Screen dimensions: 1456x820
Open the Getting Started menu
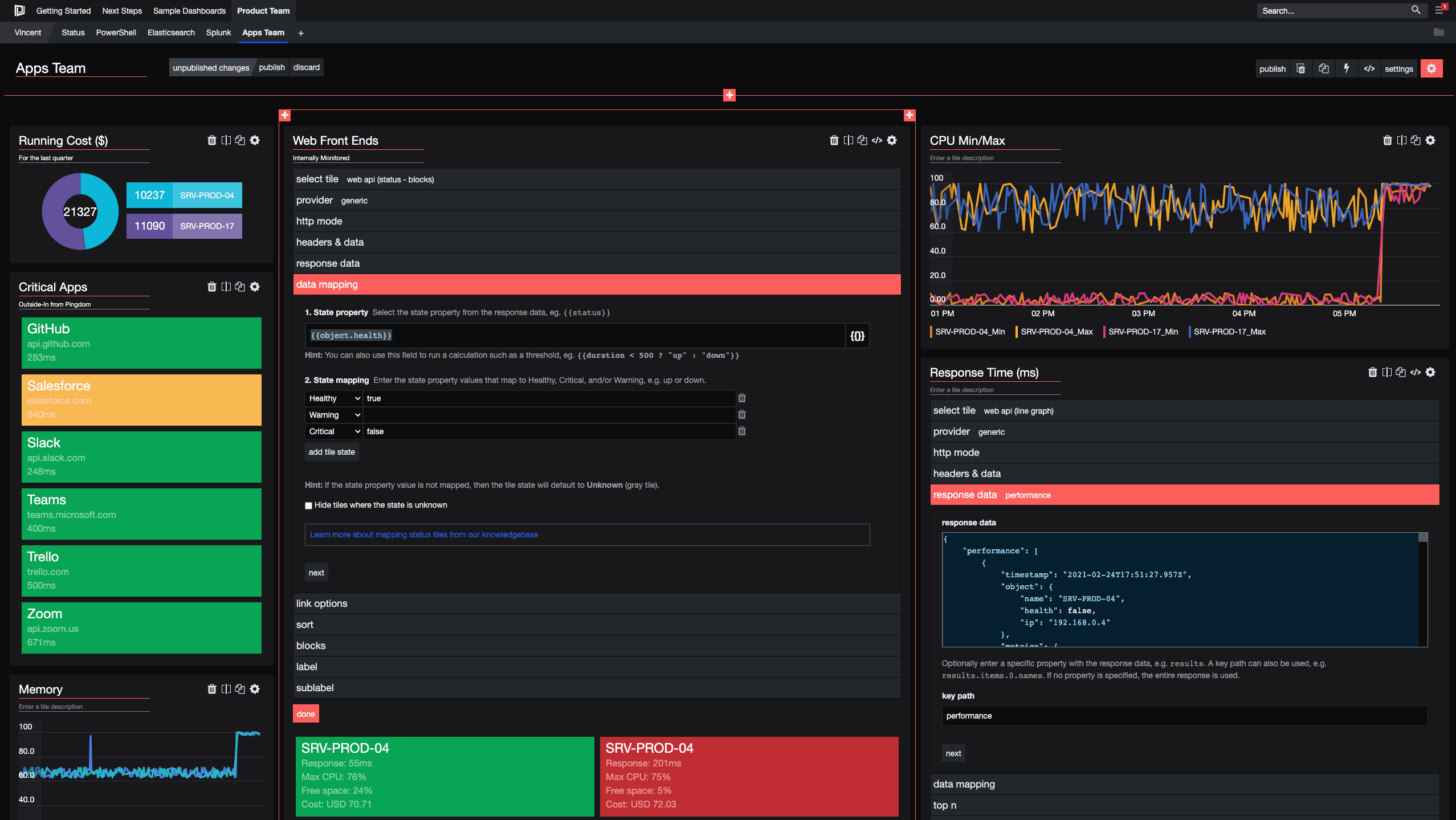point(63,11)
